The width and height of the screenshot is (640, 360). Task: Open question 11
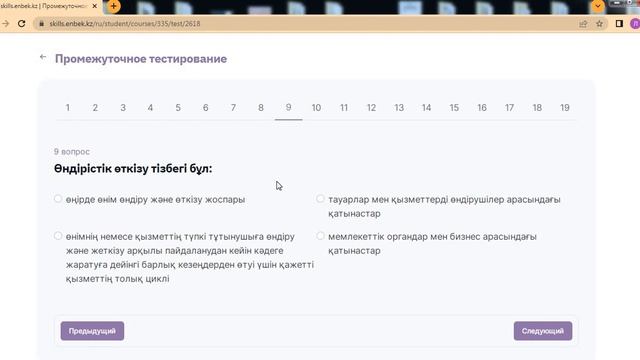pyautogui.click(x=344, y=108)
